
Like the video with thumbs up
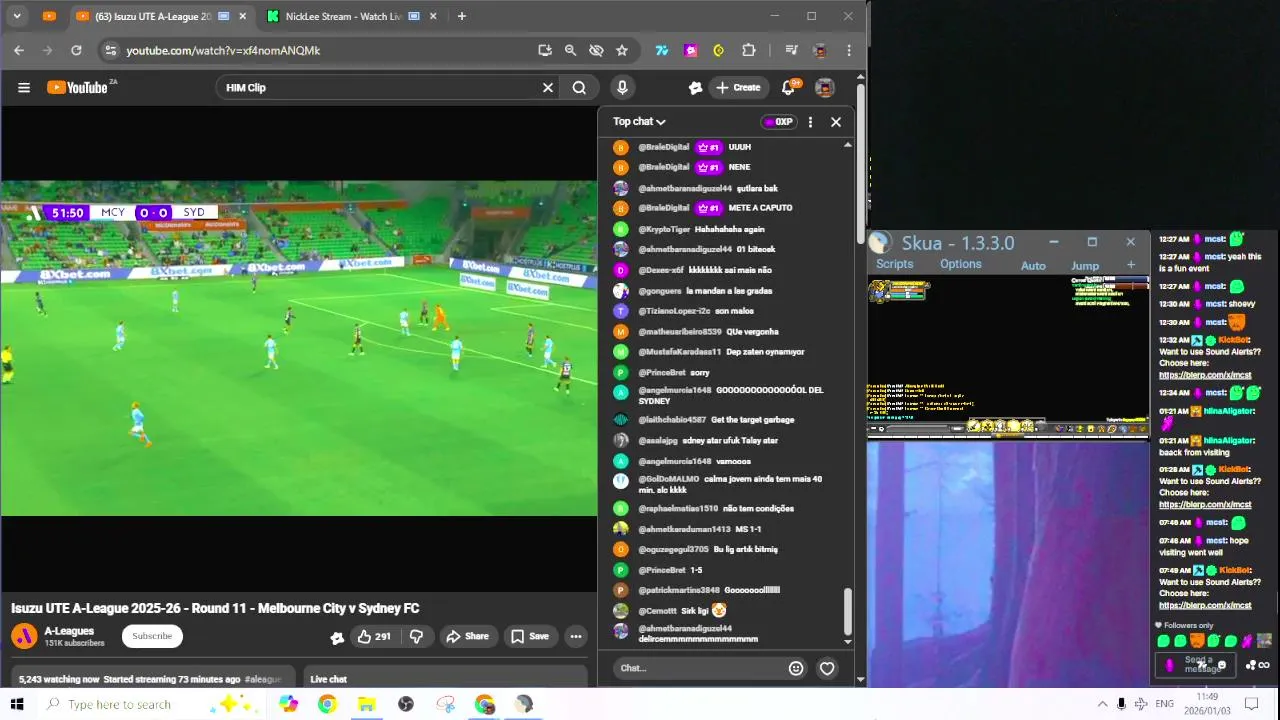[x=374, y=636]
